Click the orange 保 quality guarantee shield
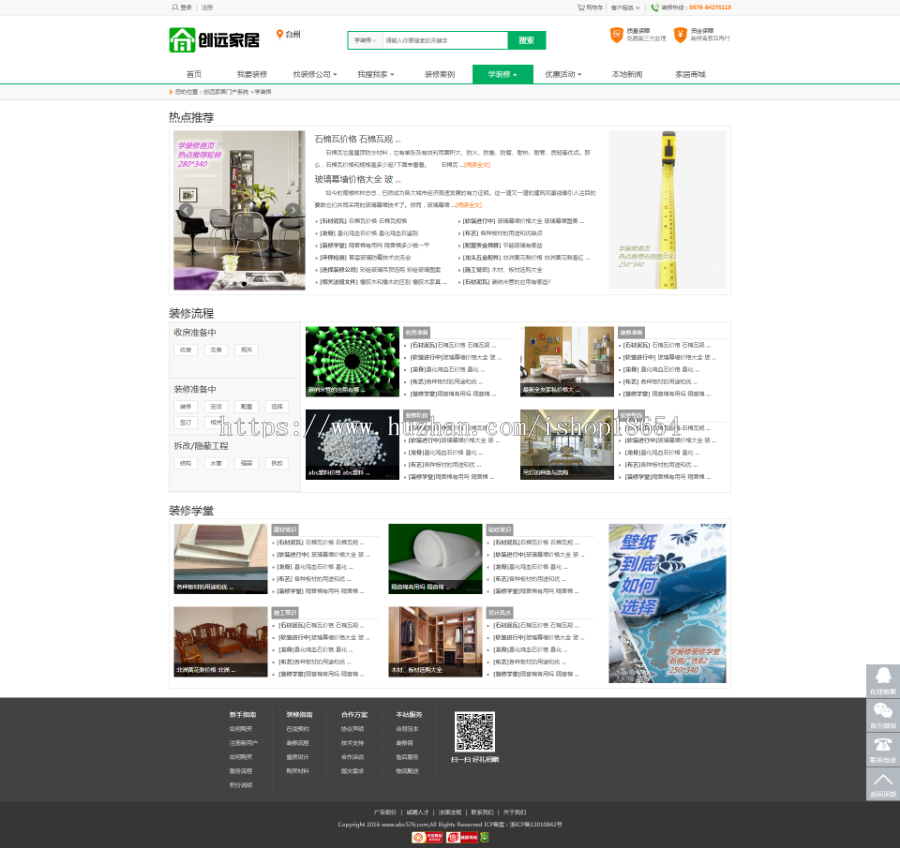 (x=616, y=35)
